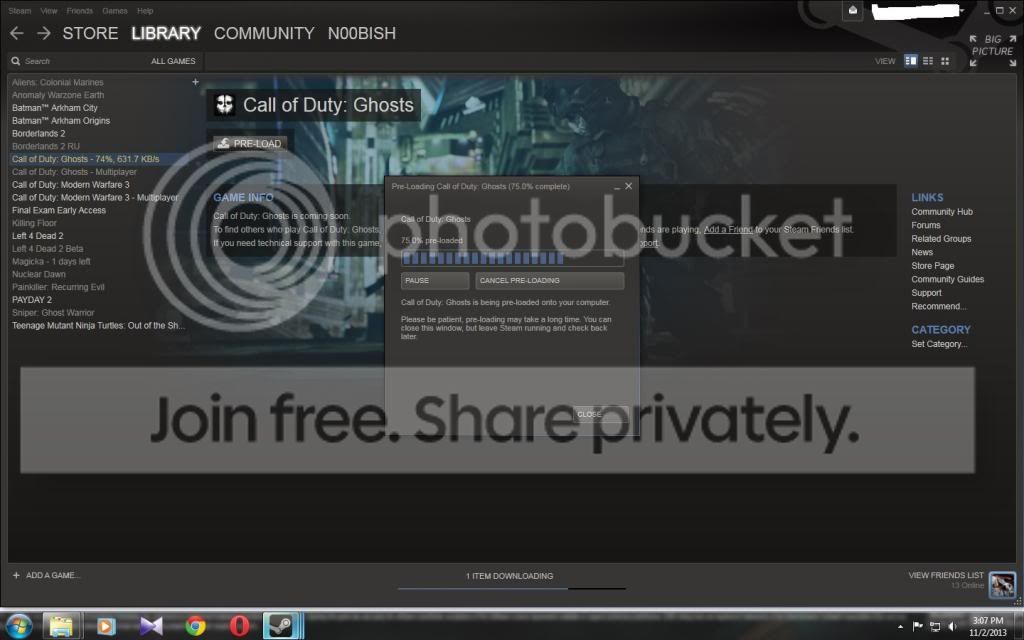Open the Store Page link

[x=933, y=266]
